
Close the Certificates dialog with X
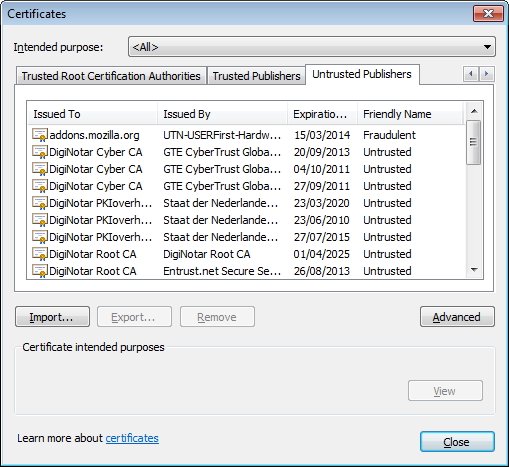point(488,14)
